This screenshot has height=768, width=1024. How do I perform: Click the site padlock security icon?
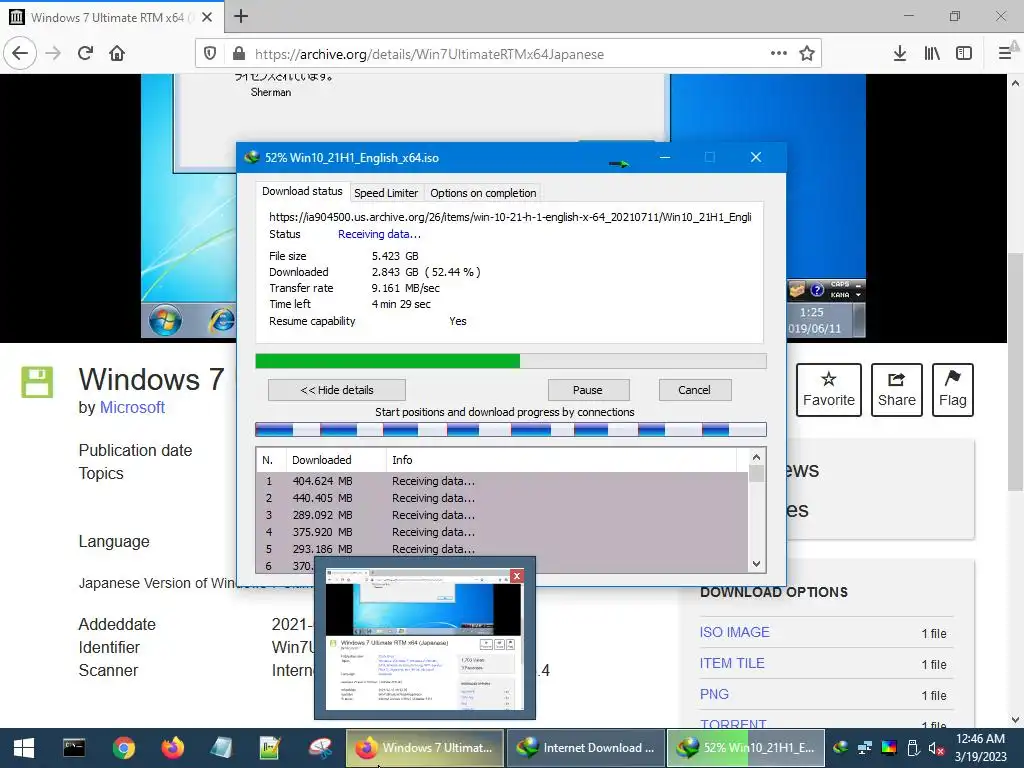click(238, 54)
